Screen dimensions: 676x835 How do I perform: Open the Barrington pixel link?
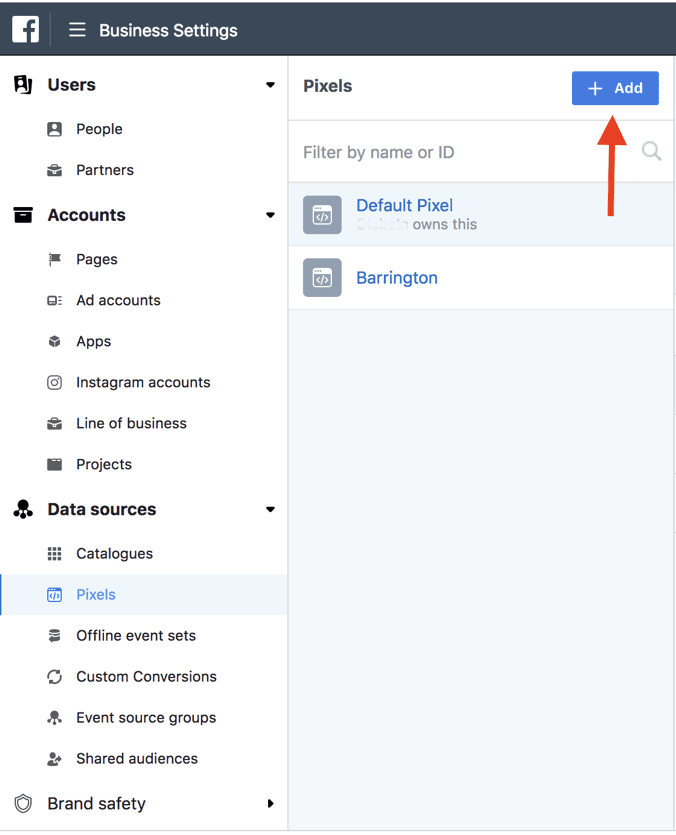pyautogui.click(x=396, y=277)
